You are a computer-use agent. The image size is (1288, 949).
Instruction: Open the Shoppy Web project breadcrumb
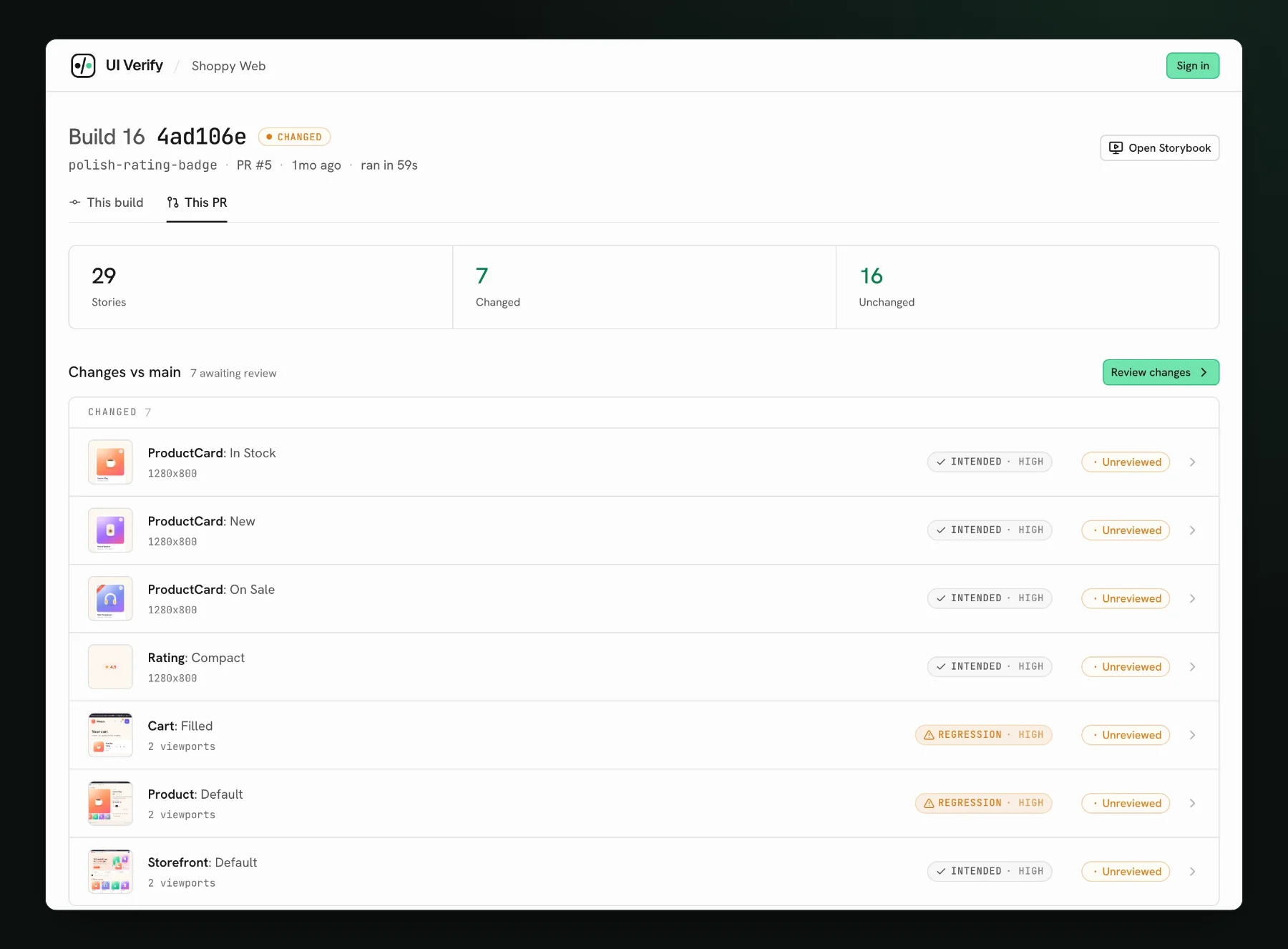pyautogui.click(x=228, y=66)
